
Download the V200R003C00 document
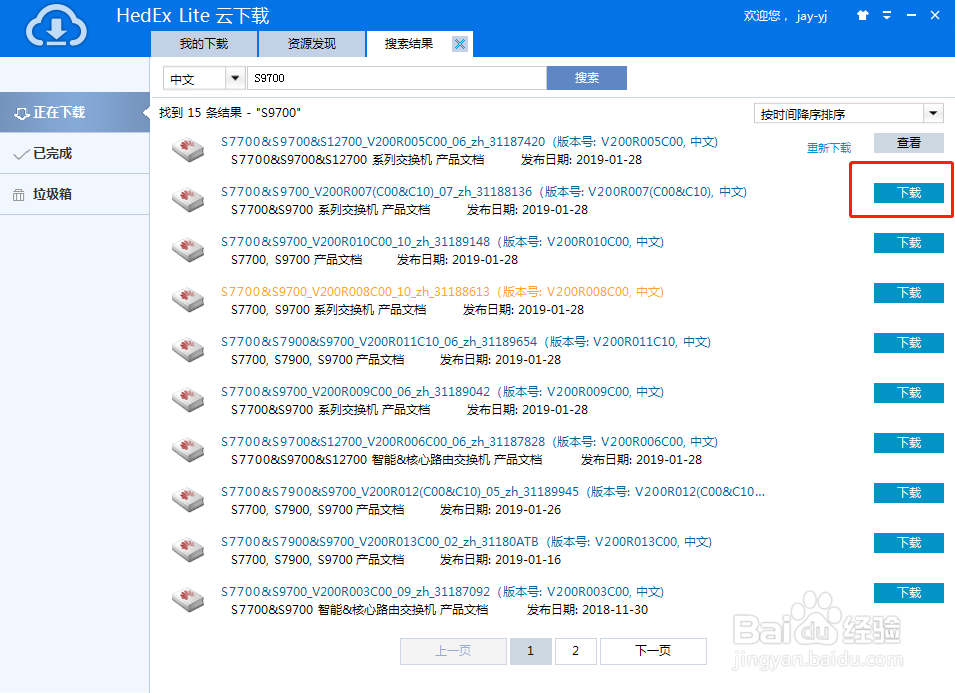click(909, 592)
